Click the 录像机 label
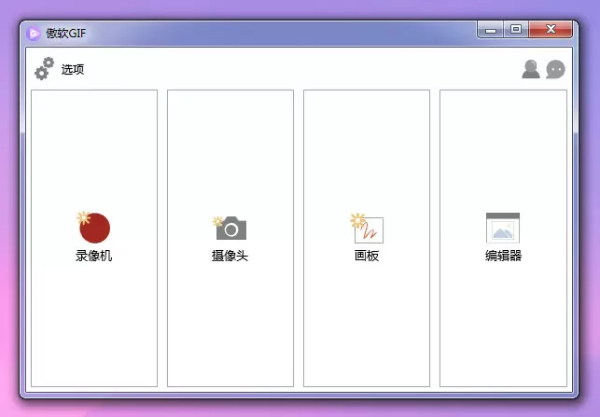 (x=94, y=256)
